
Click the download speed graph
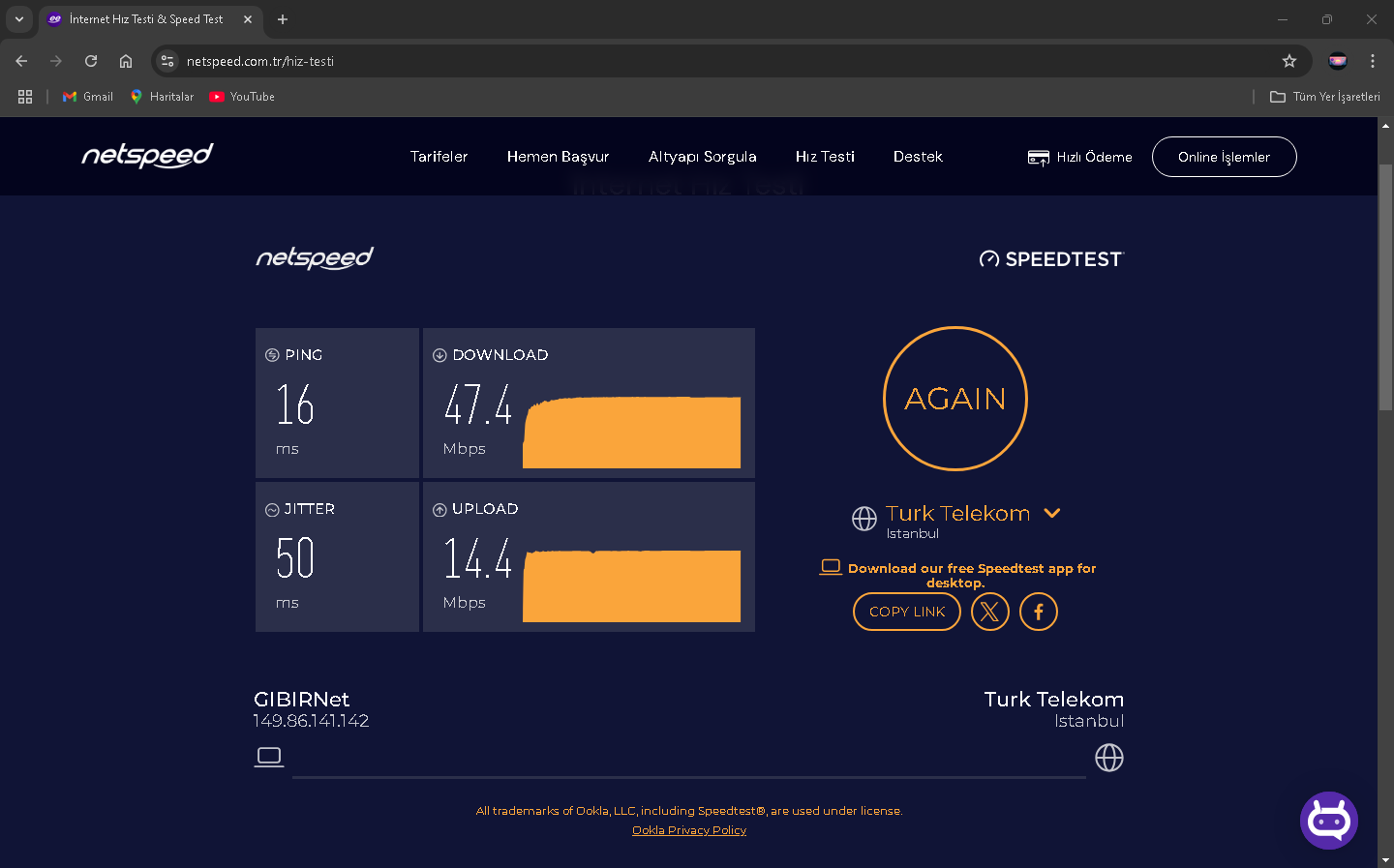(x=631, y=432)
